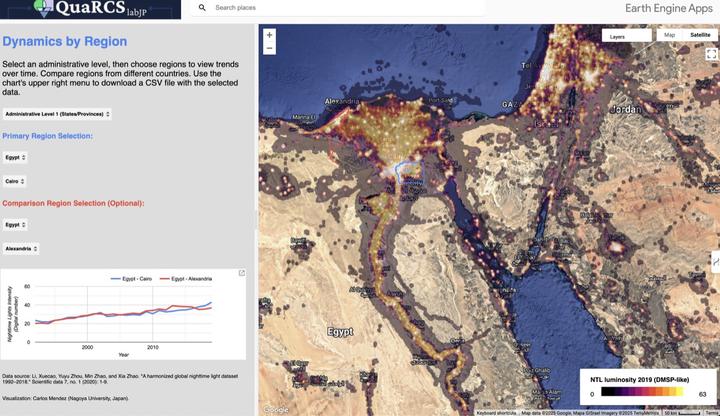Click the QuaRCS lab logo

[91, 9]
